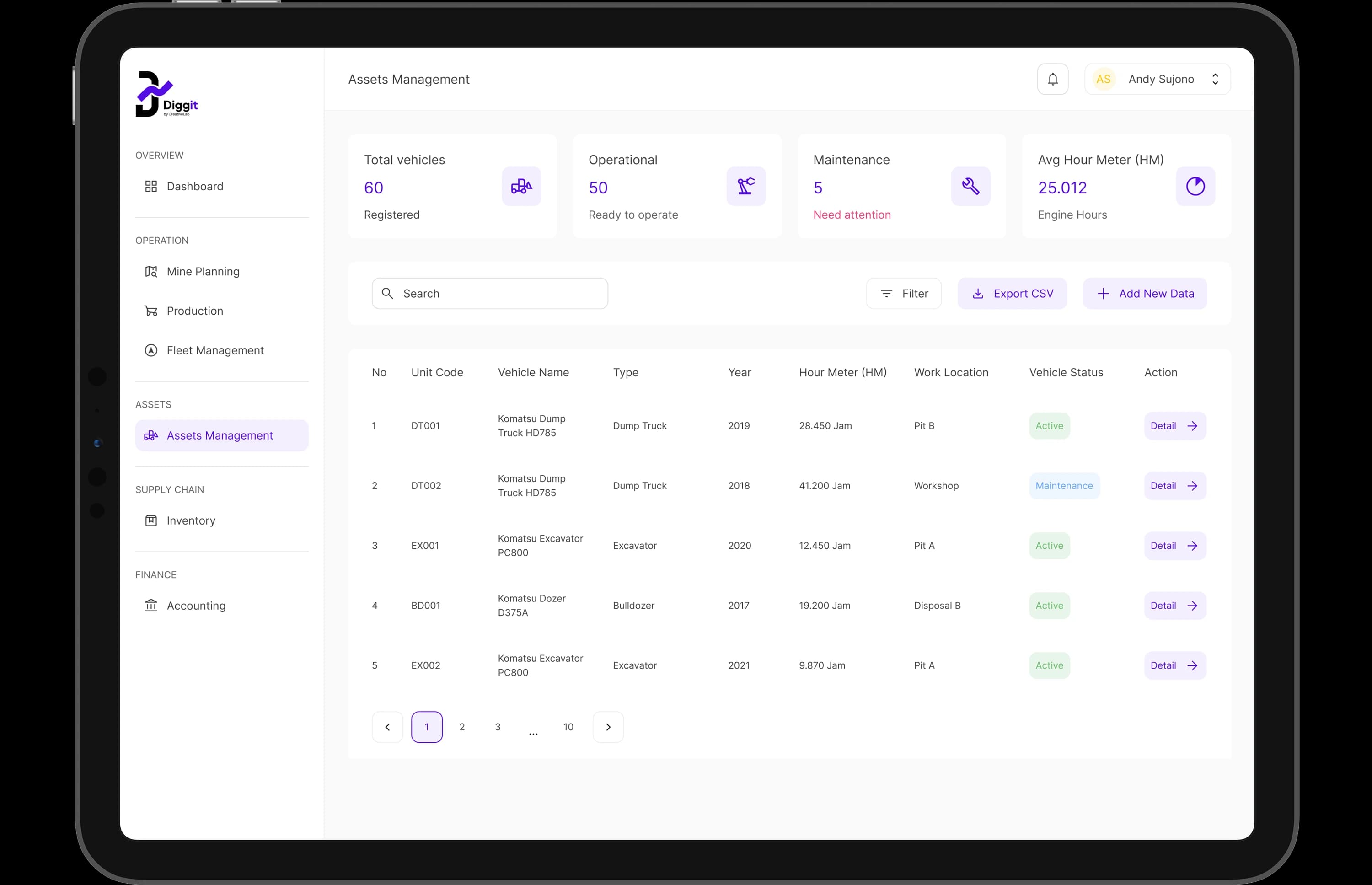Jump to page 2
This screenshot has height=885, width=1372.
click(462, 727)
